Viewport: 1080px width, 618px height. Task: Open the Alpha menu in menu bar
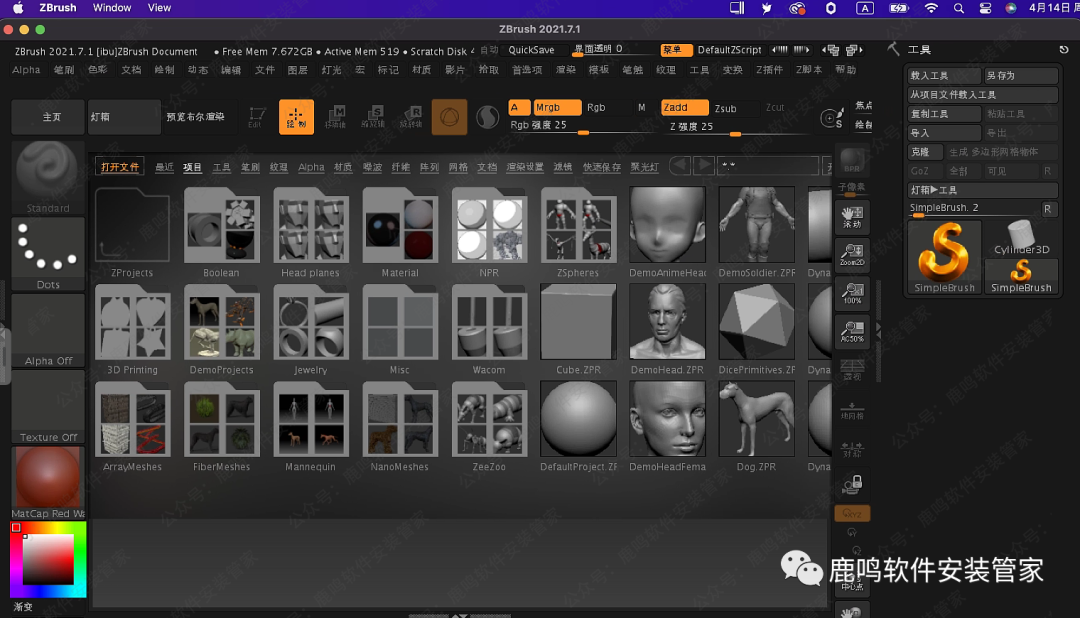click(x=27, y=70)
